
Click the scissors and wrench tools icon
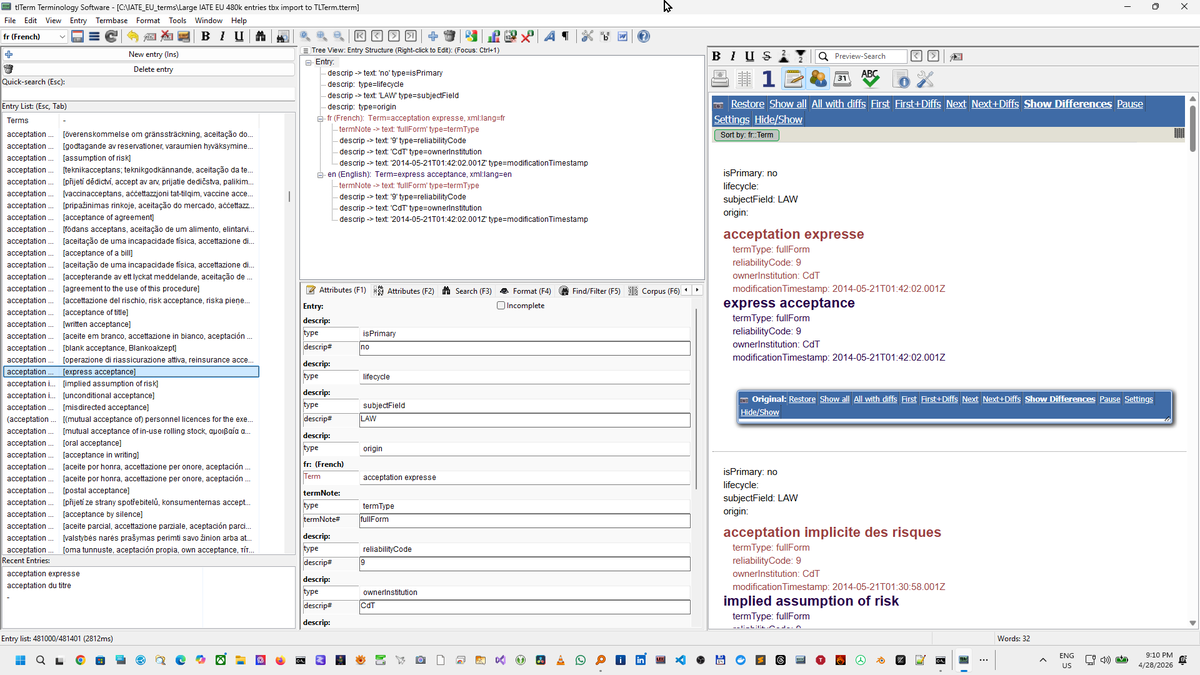point(588,37)
